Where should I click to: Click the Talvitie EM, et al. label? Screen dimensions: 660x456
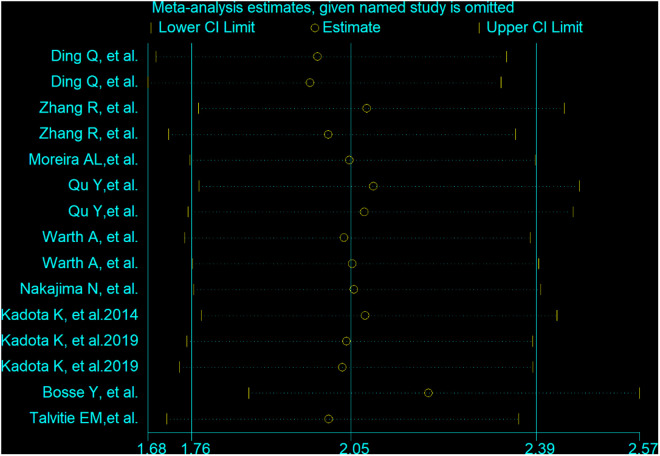click(x=84, y=418)
